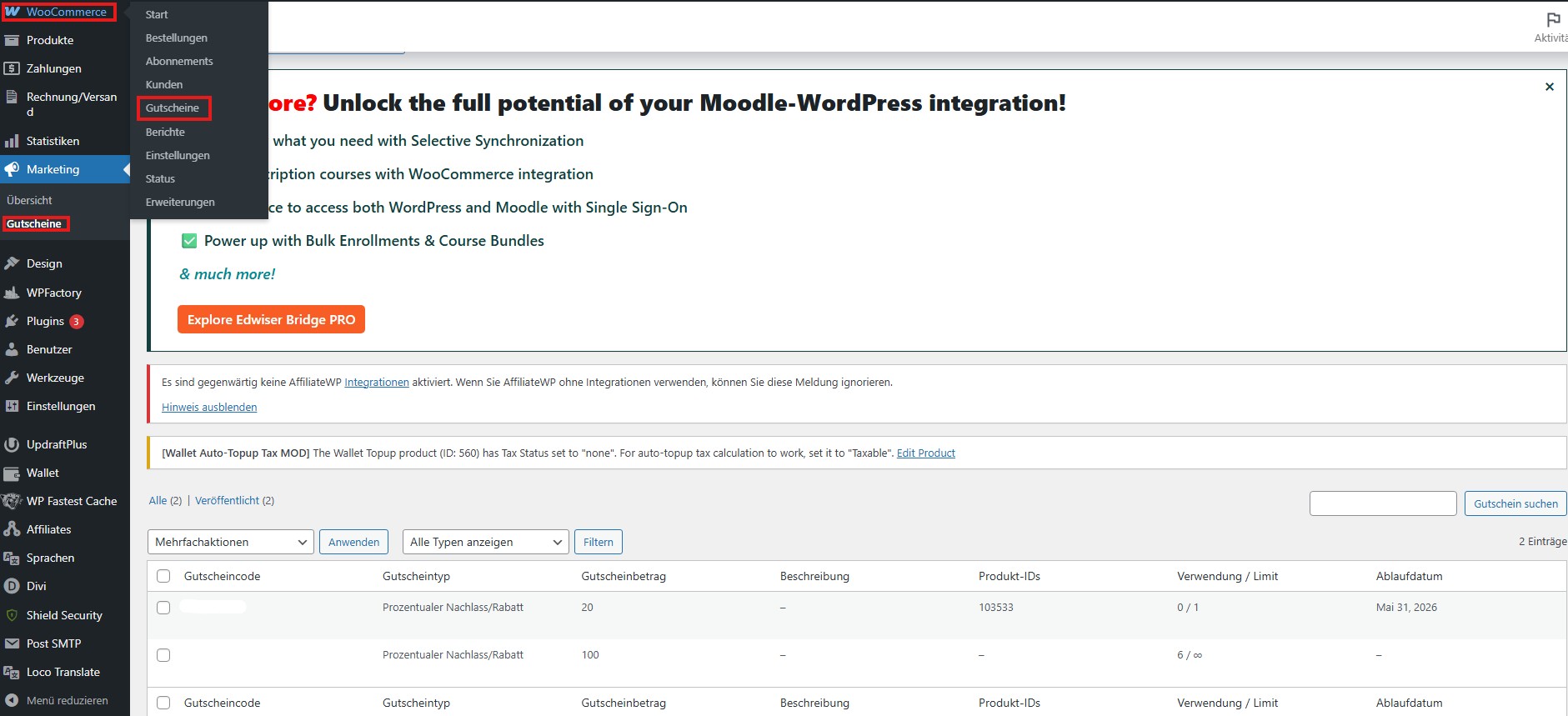The image size is (1568, 716).
Task: Click the Marketing megaphone icon
Action: pos(12,169)
